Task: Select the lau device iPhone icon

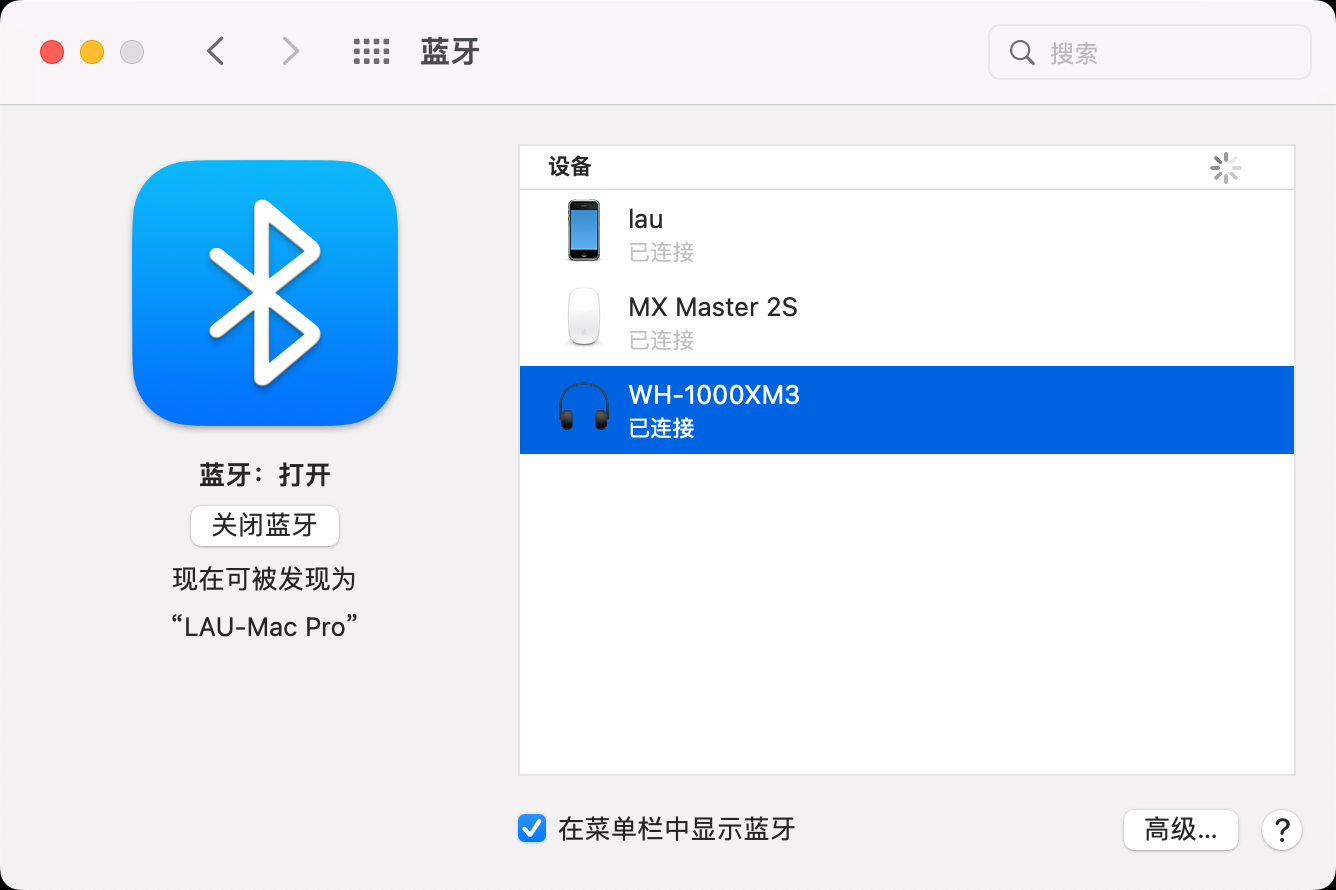Action: (x=584, y=231)
